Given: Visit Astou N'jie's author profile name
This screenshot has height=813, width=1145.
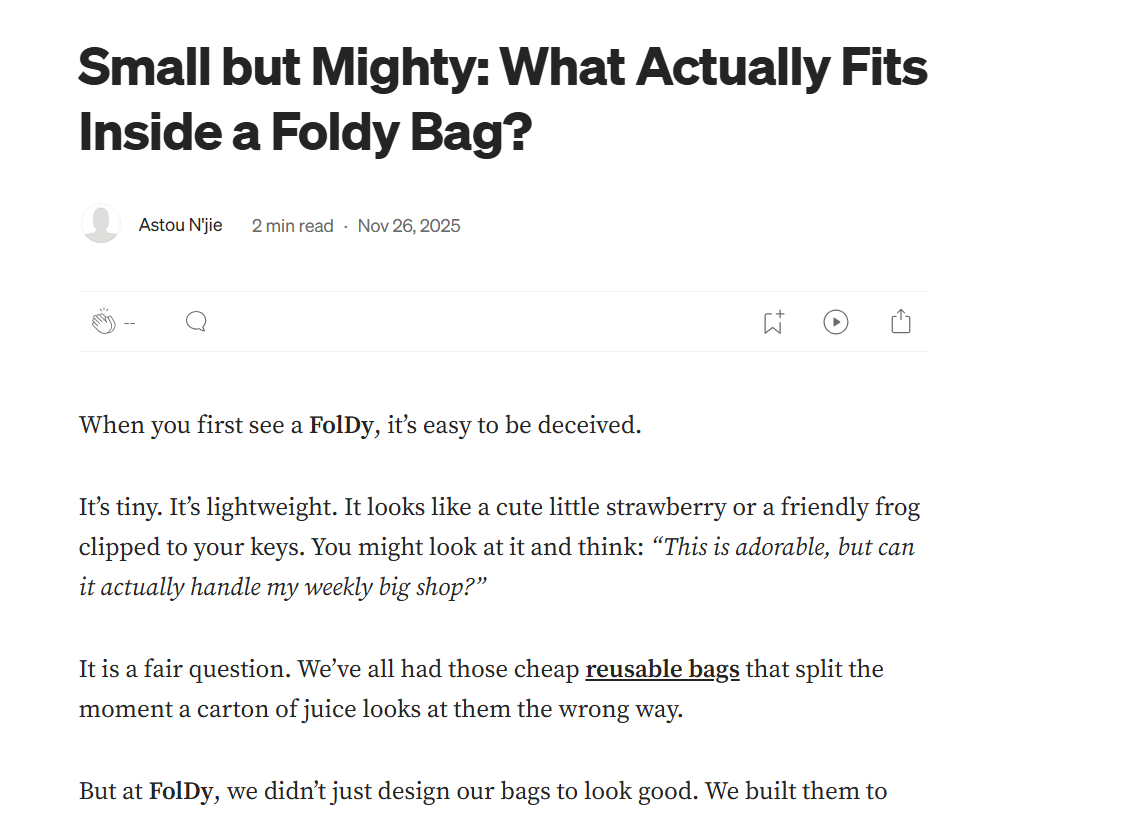Looking at the screenshot, I should point(180,225).
